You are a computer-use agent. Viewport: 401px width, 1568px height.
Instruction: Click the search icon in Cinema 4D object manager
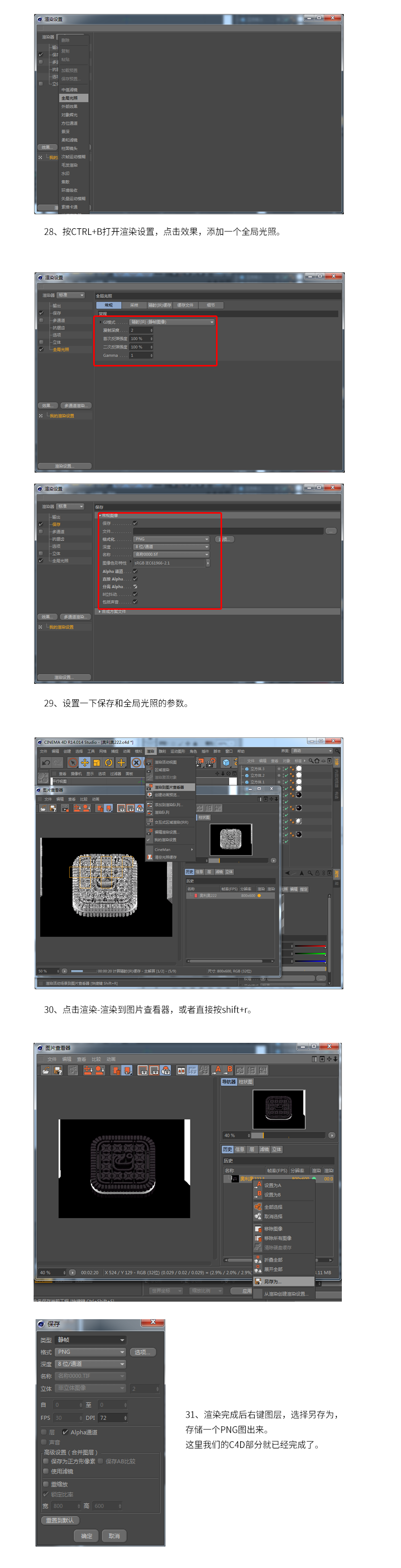(310, 760)
